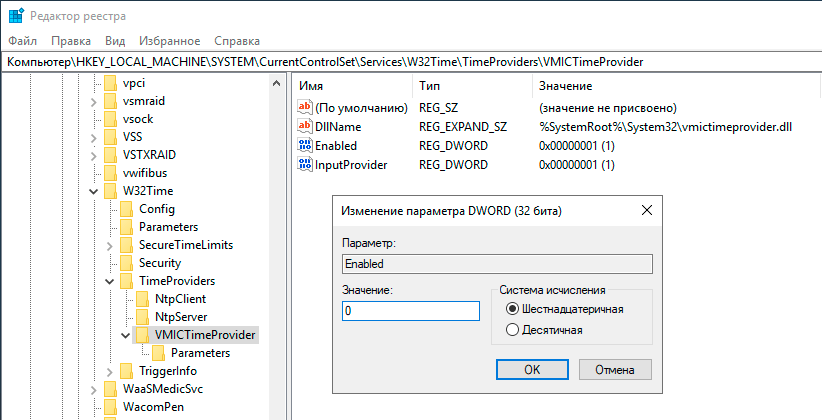Click the InputProvider DWORD value icon
The image size is (822, 420).
[306, 165]
